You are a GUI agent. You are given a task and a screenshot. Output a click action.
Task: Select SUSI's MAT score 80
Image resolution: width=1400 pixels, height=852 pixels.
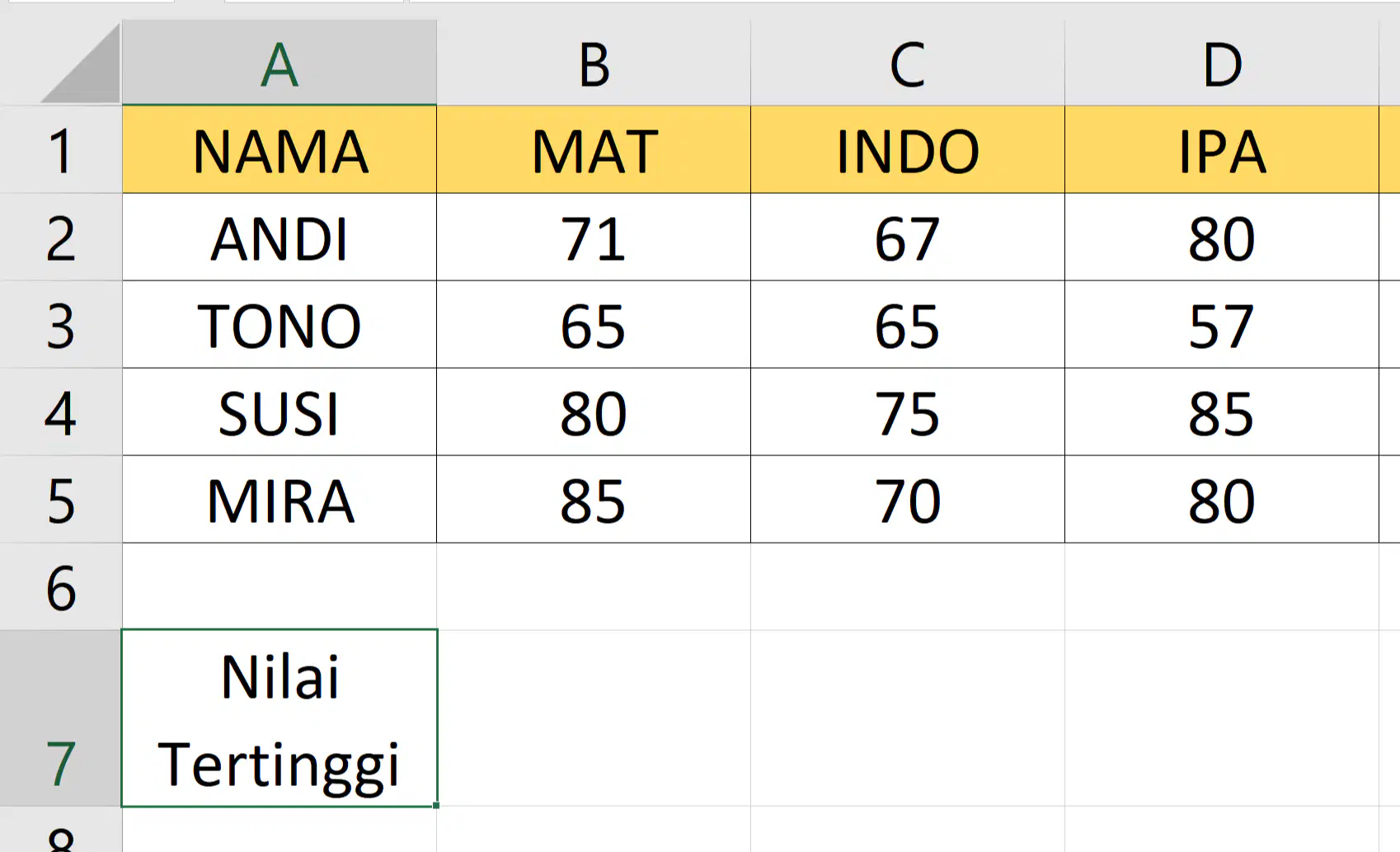594,412
